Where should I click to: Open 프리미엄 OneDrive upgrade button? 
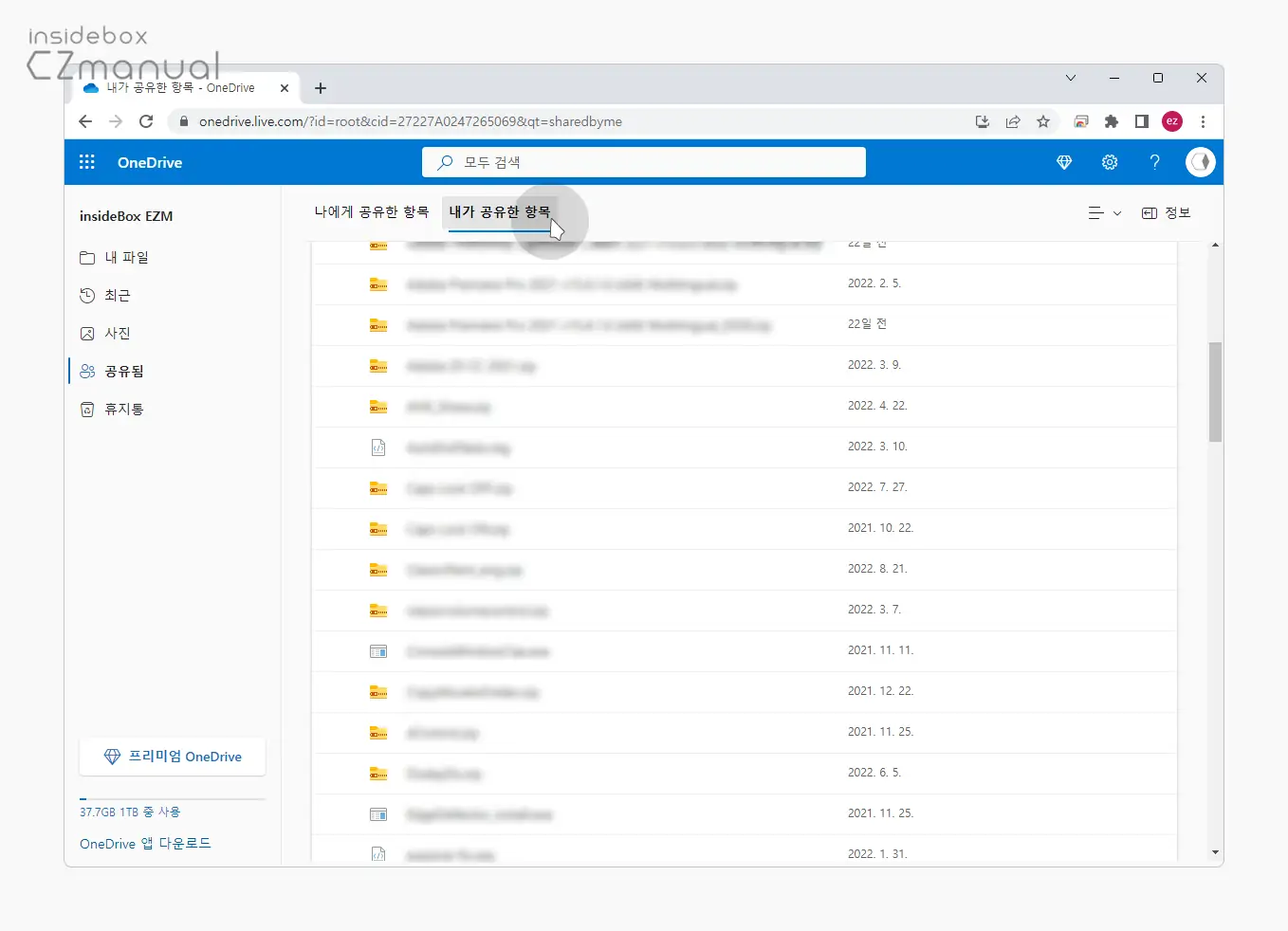(x=173, y=757)
